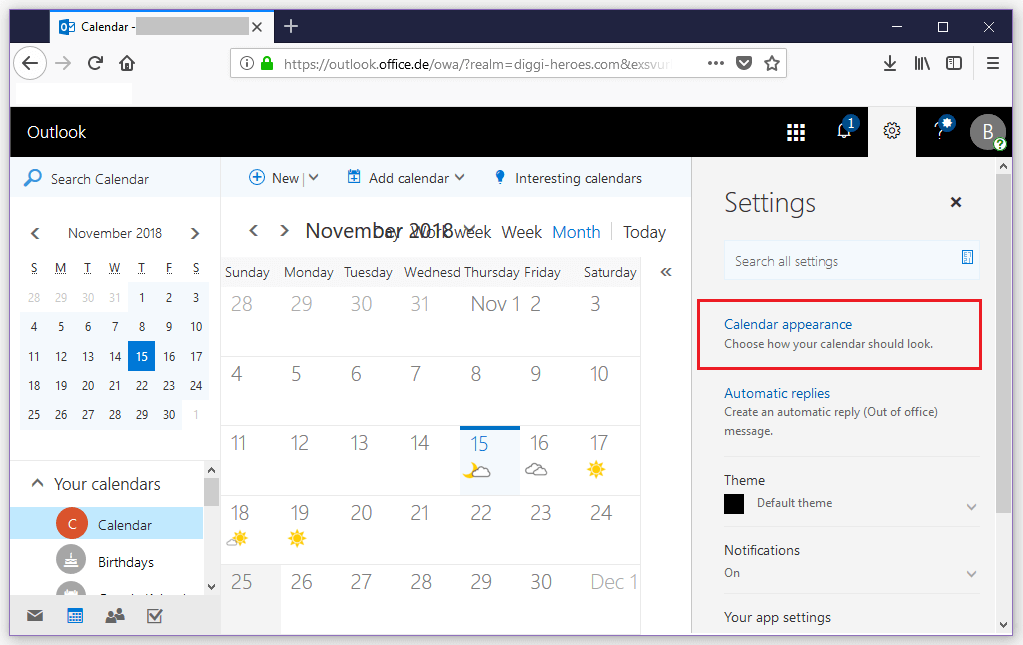Select November 15 in the mini calendar
This screenshot has width=1023, height=645.
tap(142, 356)
